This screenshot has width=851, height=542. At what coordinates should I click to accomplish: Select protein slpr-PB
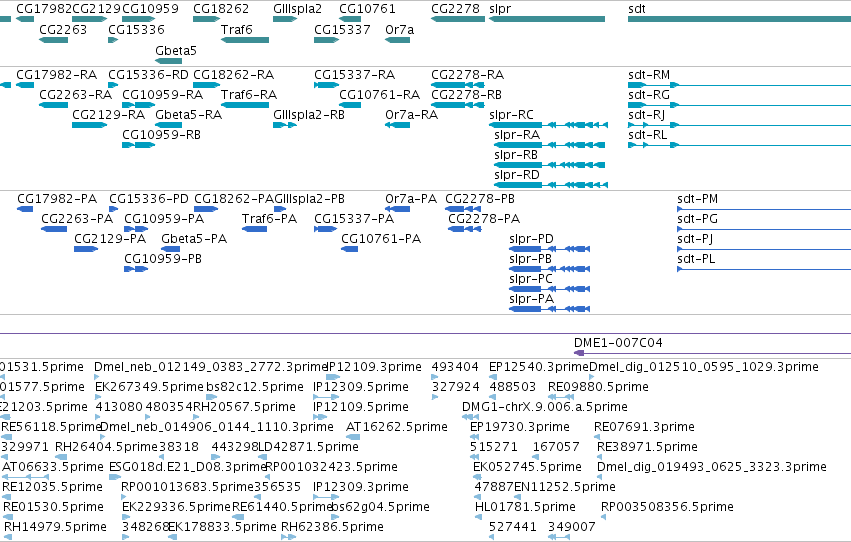click(x=549, y=269)
